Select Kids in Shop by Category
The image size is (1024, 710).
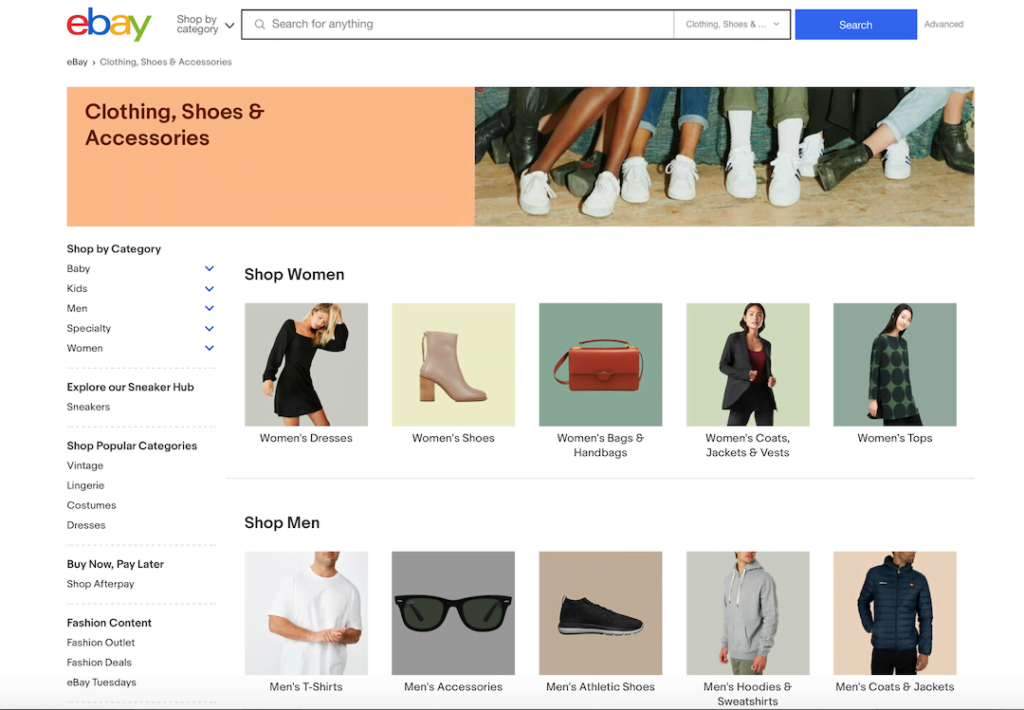pyautogui.click(x=77, y=288)
